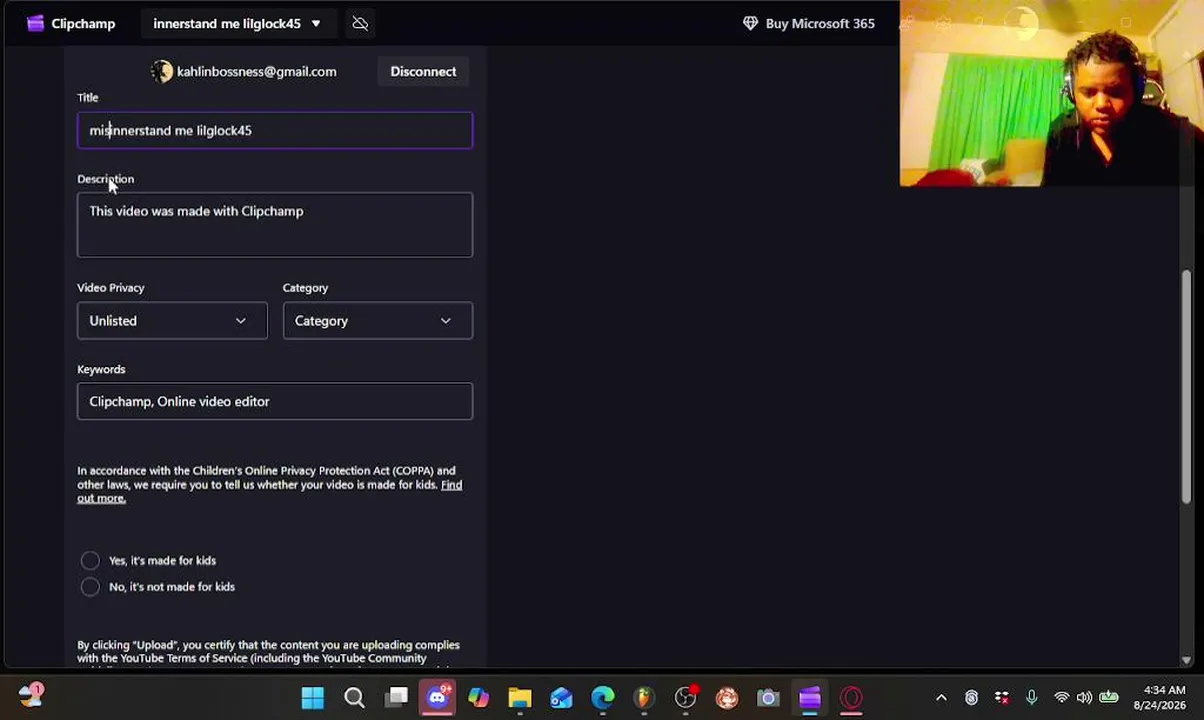
Task: Click the Title input field
Action: [275, 130]
